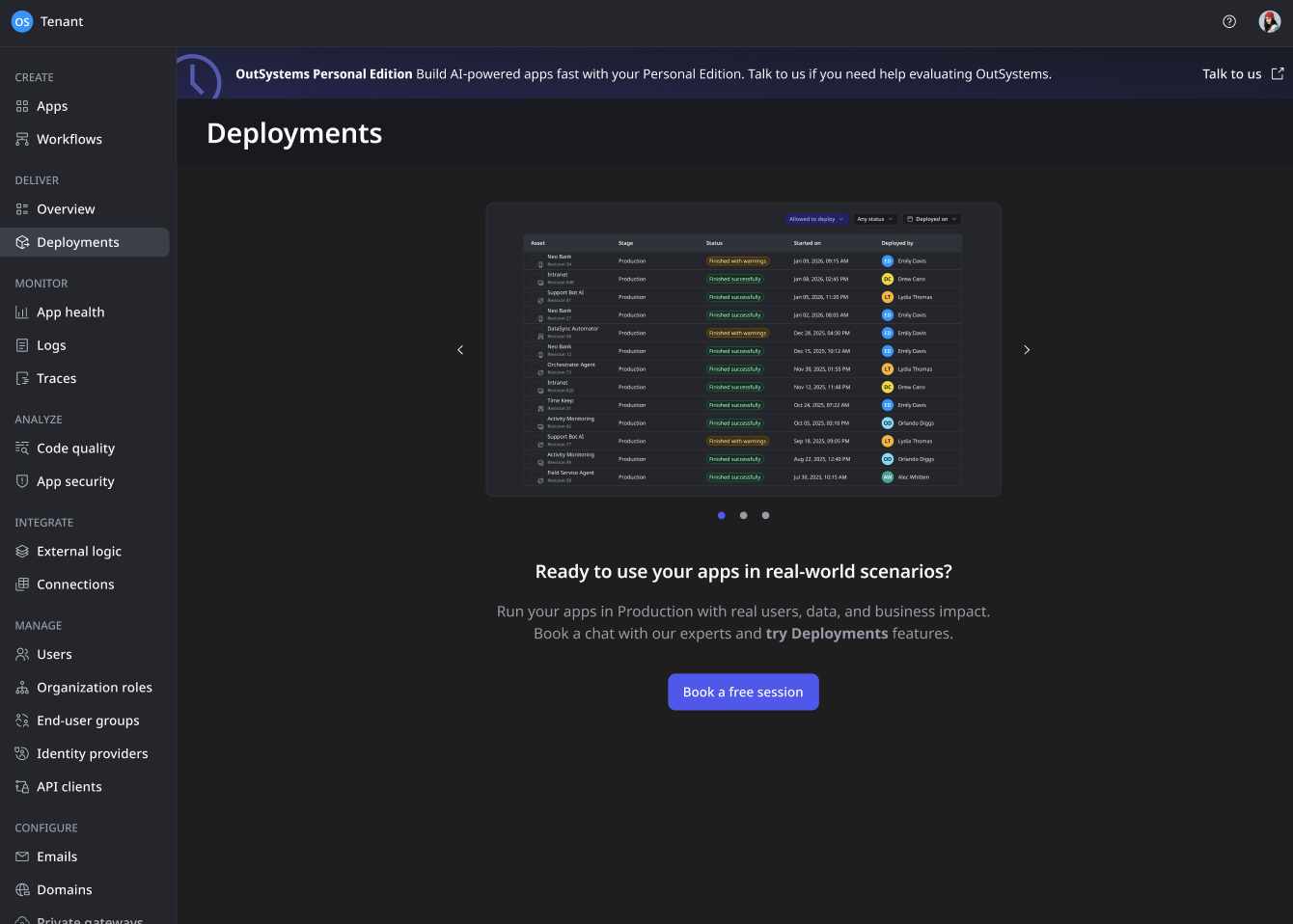Click the Deployments page heading

point(294,133)
